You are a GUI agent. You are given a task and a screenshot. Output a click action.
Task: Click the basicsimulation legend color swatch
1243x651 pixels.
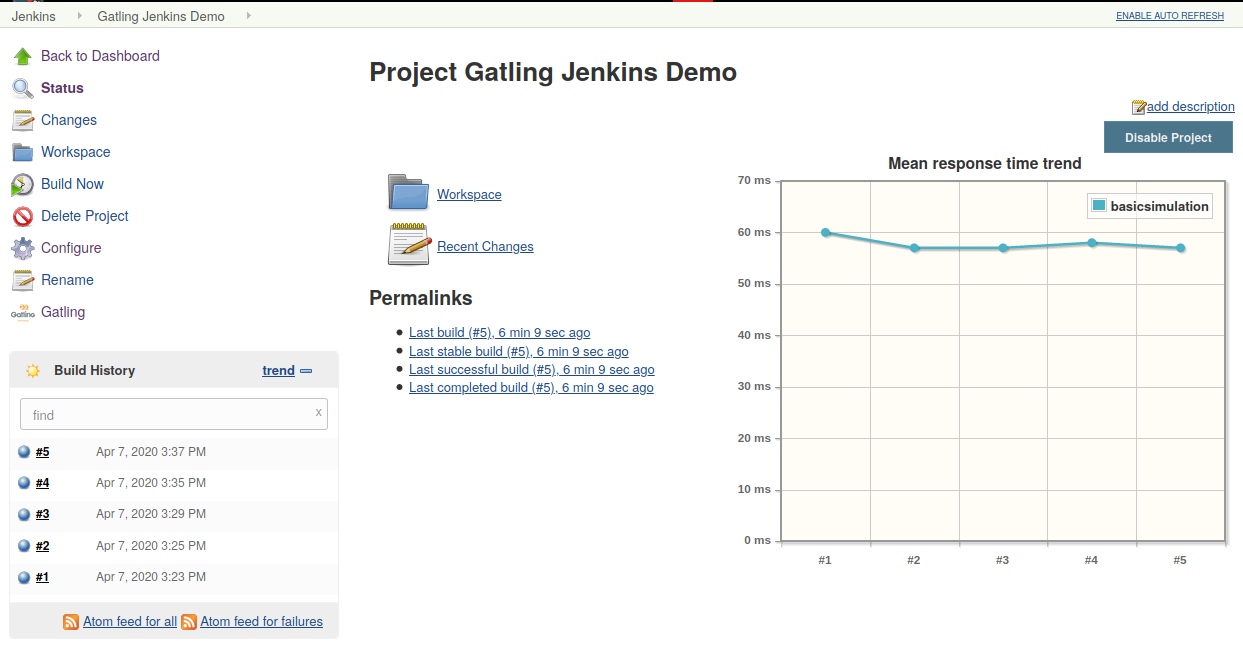(x=1099, y=206)
